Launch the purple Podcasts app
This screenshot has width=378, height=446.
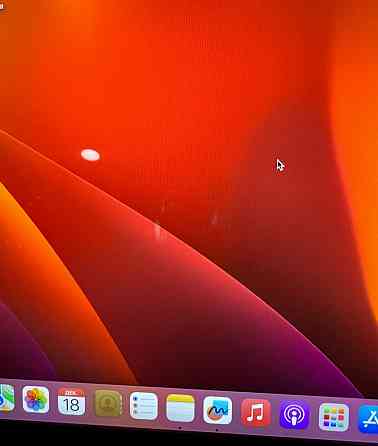tap(294, 415)
